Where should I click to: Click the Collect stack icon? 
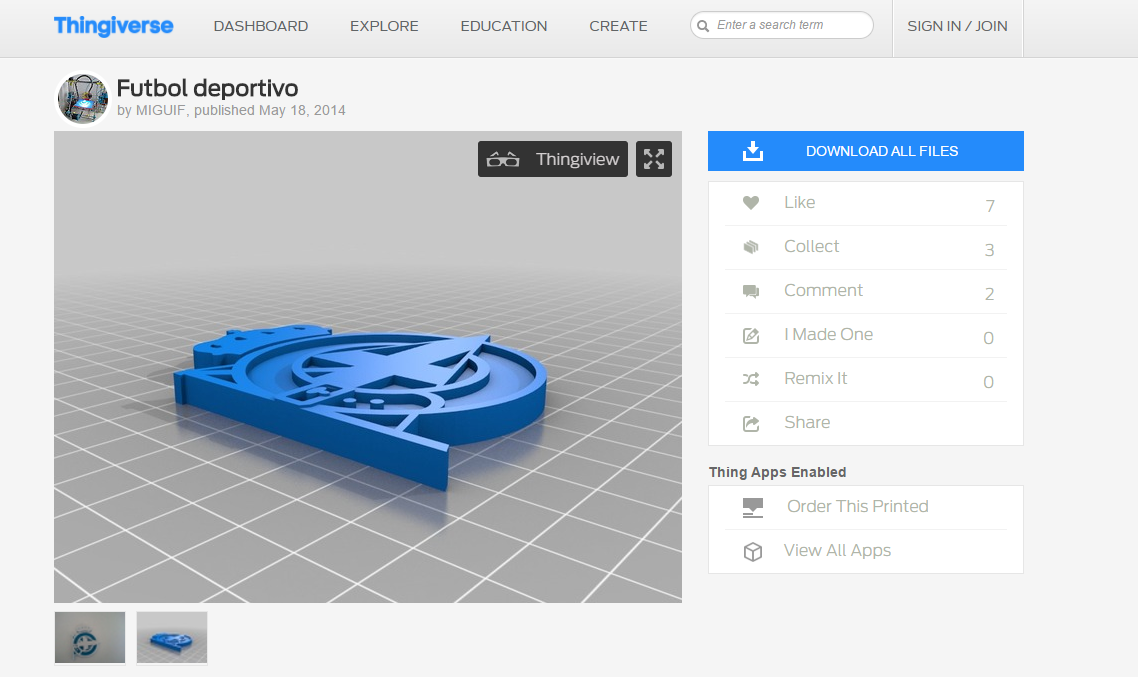pos(750,247)
